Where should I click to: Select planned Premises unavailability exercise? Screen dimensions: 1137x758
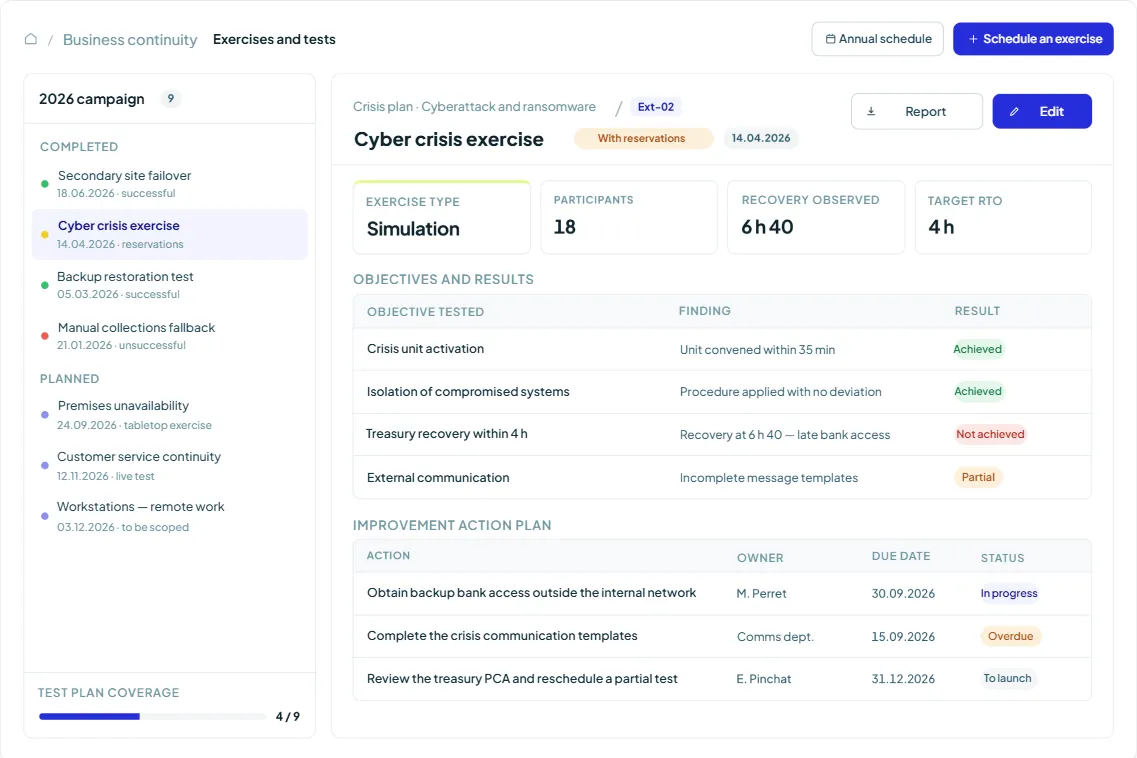click(170, 415)
